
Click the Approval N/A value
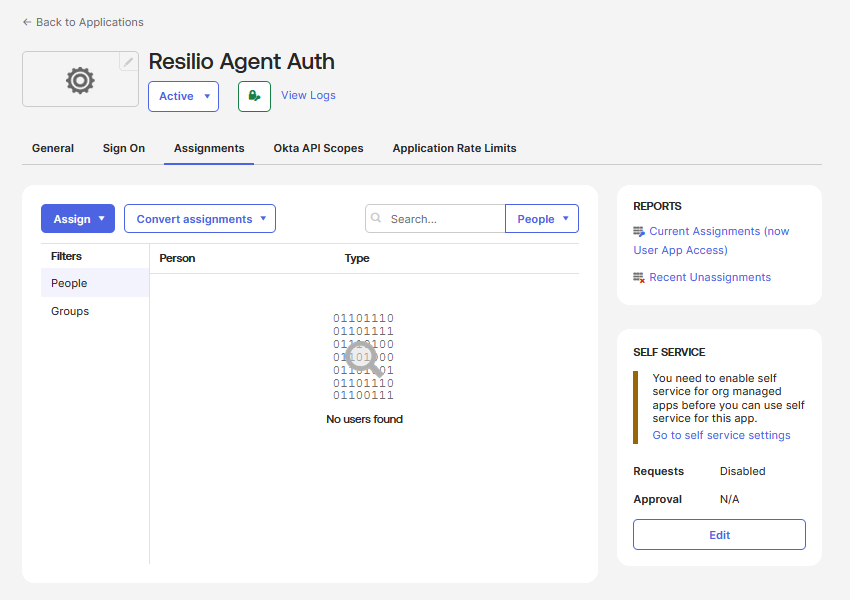tap(729, 500)
